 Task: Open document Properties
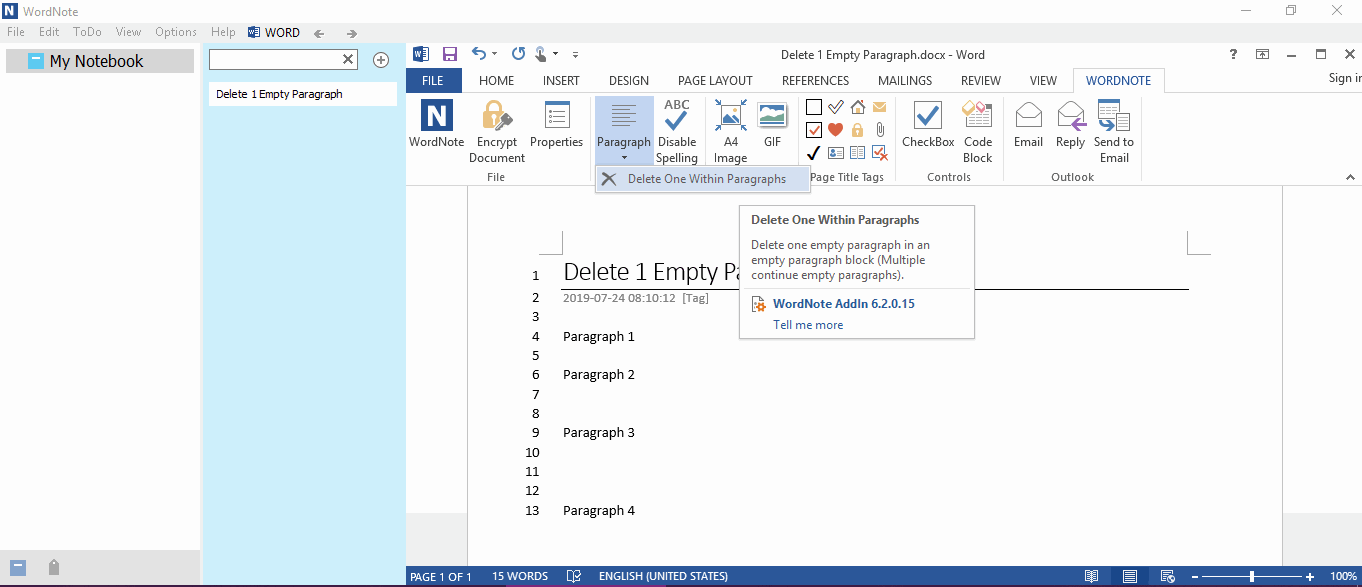556,124
